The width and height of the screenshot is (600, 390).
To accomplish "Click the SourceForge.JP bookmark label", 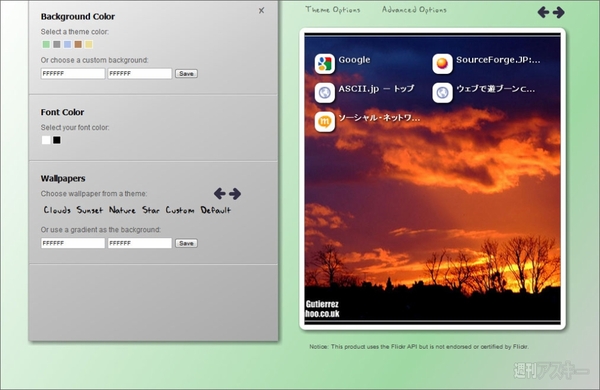I will coord(498,60).
